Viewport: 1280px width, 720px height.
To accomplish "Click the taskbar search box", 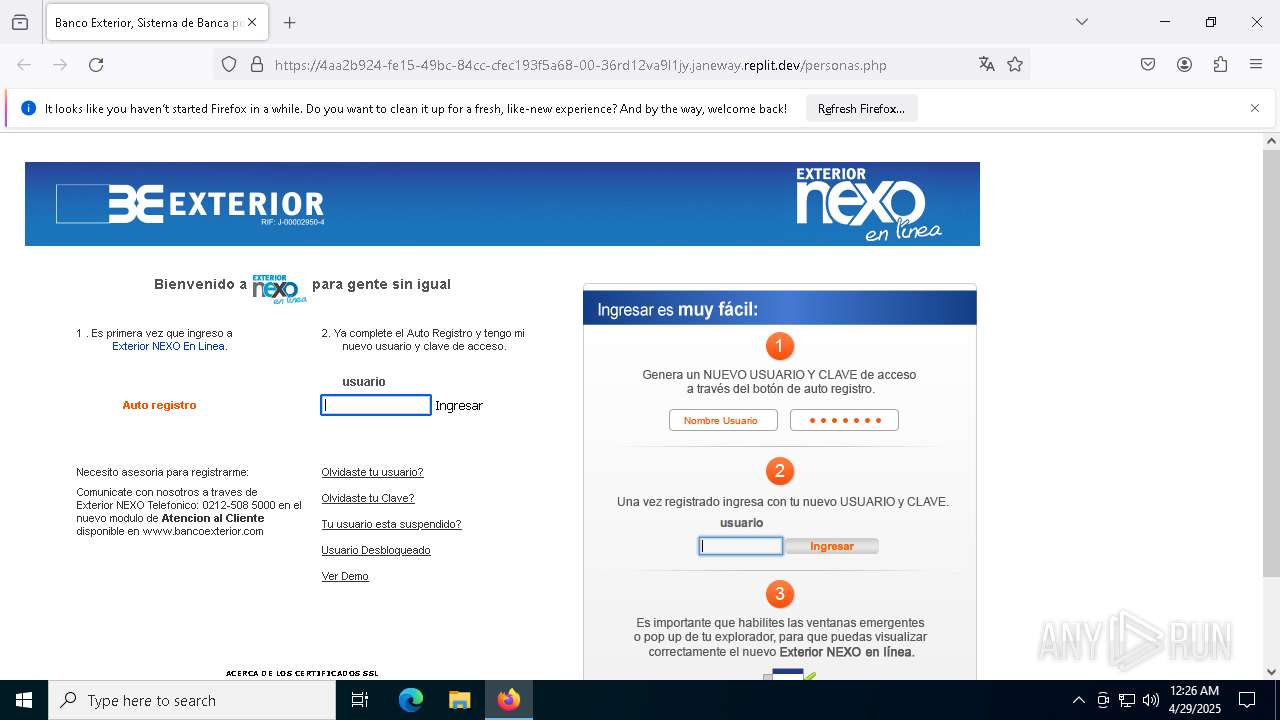I will pos(192,700).
